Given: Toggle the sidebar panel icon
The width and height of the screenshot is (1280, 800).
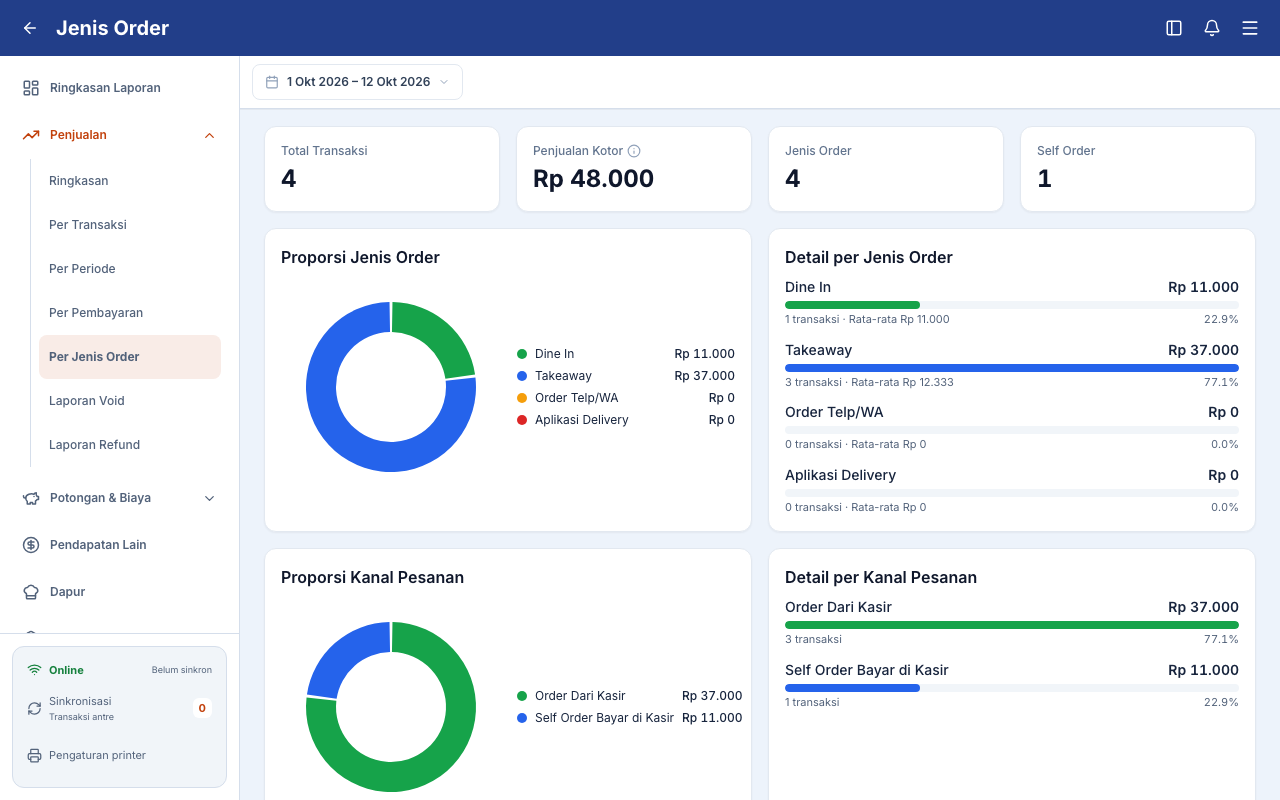Looking at the screenshot, I should pos(1174,28).
